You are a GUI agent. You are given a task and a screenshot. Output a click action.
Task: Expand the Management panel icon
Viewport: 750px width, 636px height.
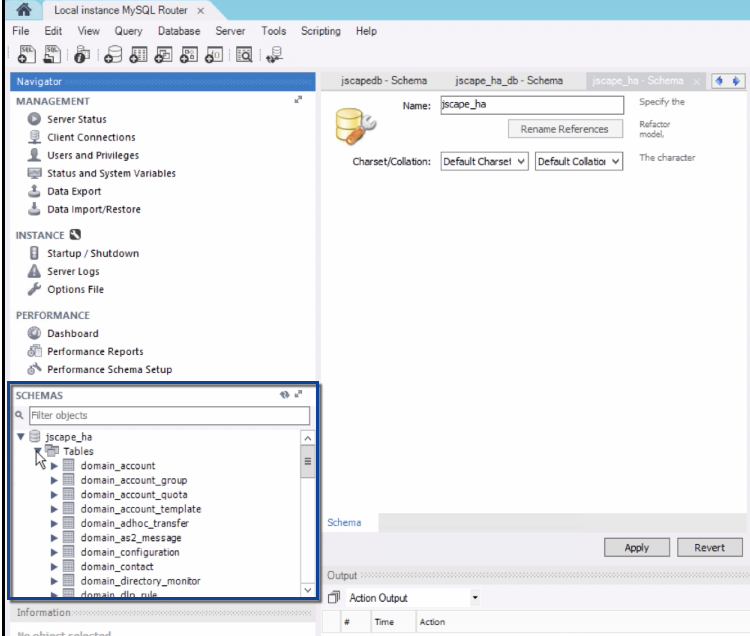(x=298, y=99)
